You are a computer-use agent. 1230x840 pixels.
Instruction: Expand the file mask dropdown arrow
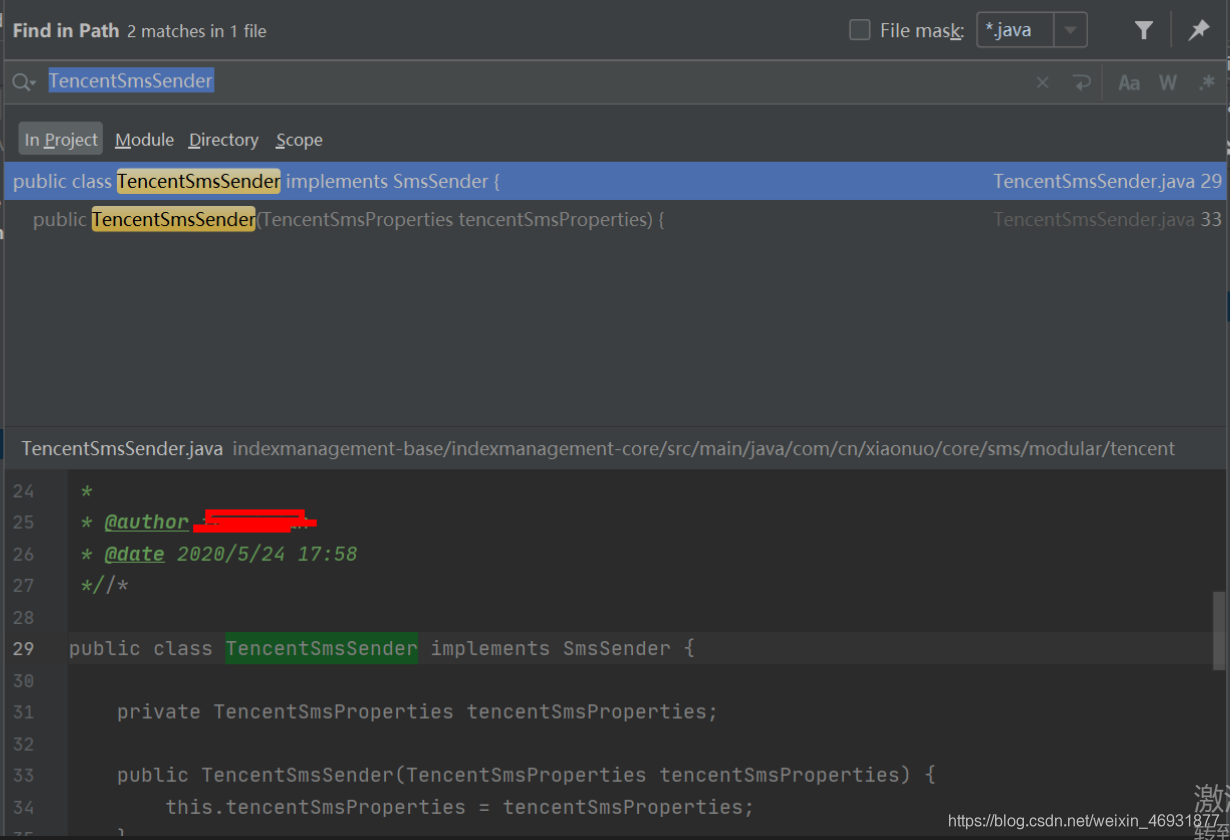click(1070, 30)
